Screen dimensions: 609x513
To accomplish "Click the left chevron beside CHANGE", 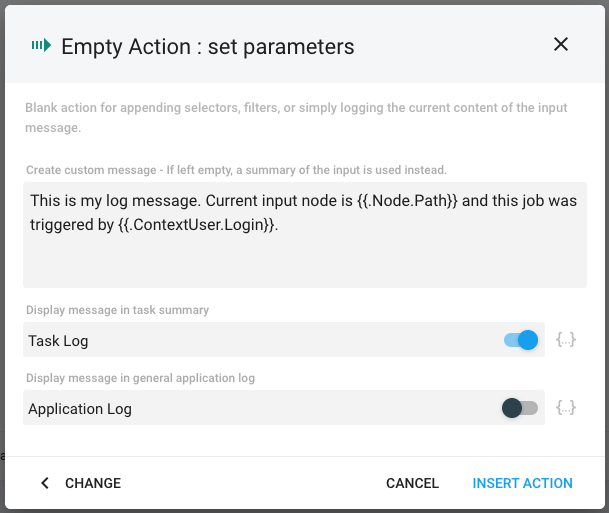I will 45,483.
